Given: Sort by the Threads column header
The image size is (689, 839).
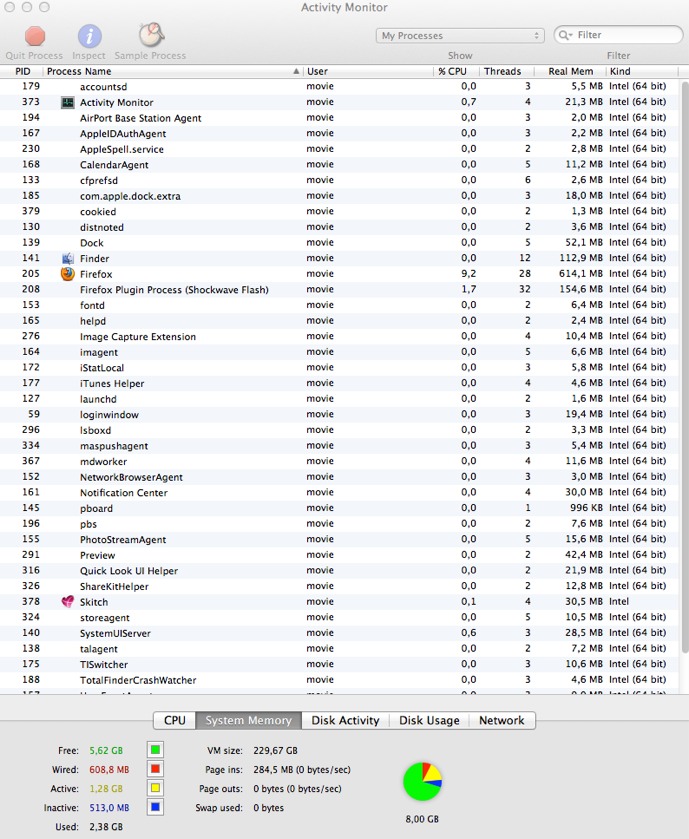Looking at the screenshot, I should tap(506, 72).
